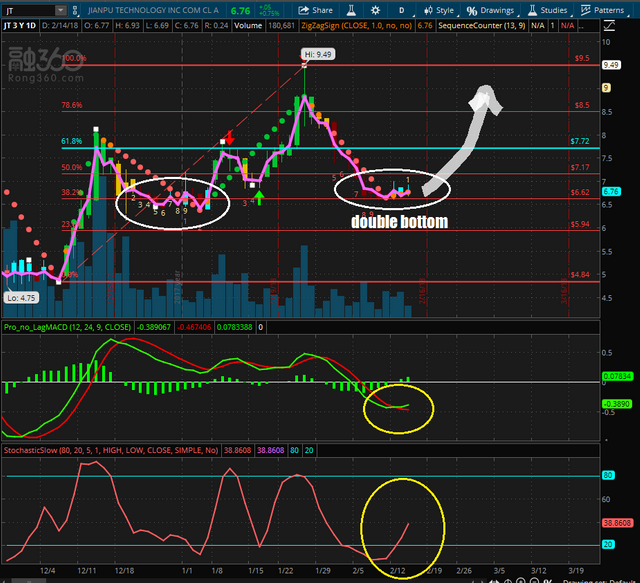Click the ZigZagSign study label
The height and width of the screenshot is (583, 640).
[x=356, y=26]
